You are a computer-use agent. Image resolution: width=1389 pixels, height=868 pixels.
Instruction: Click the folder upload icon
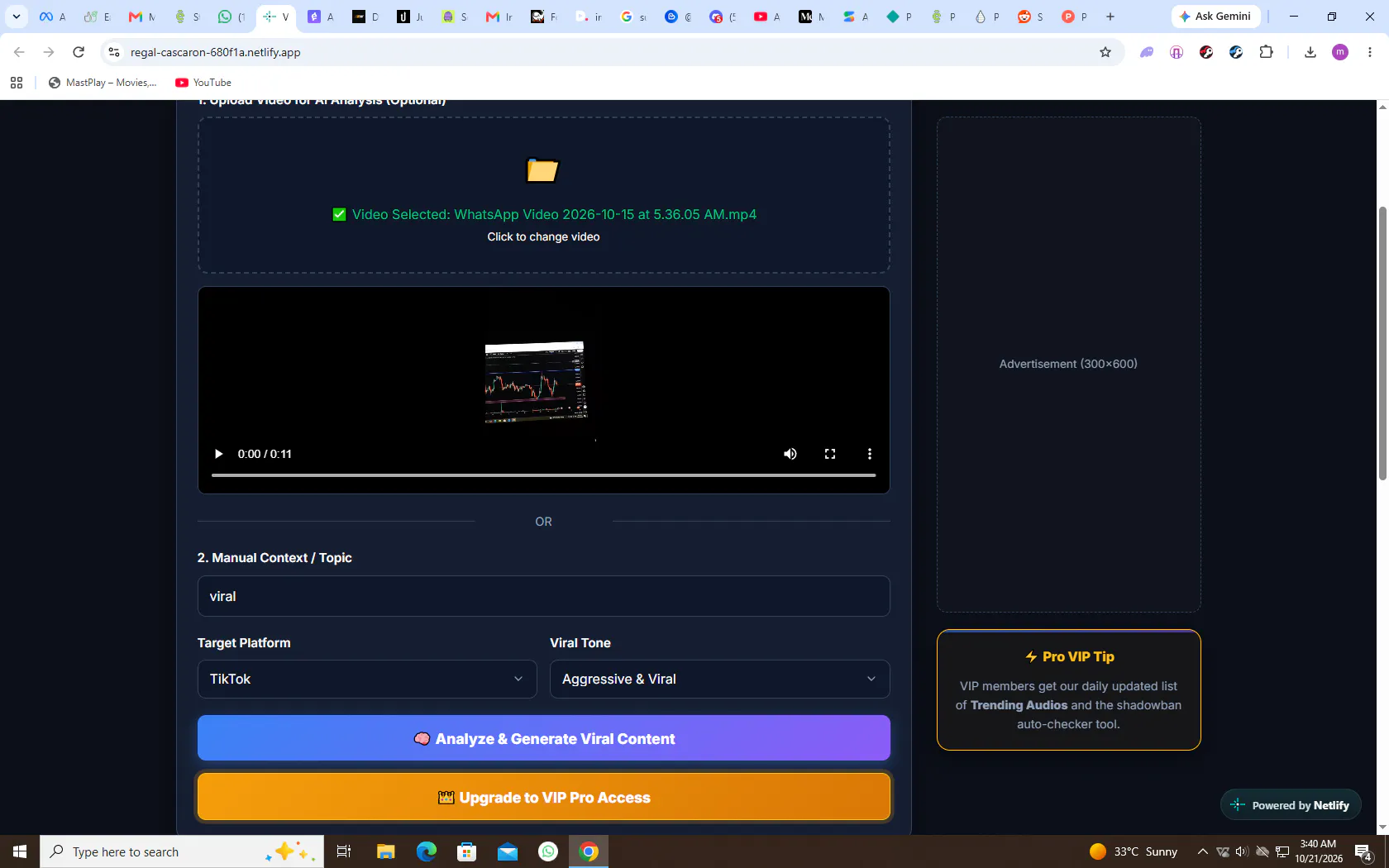[x=542, y=170]
